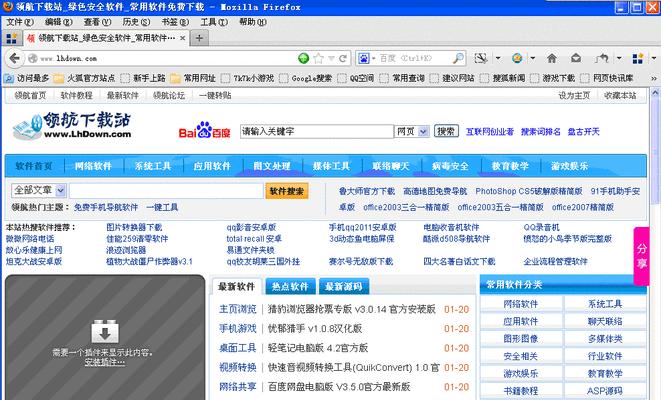Open the 帮助 menu
The height and width of the screenshot is (400, 661).
point(253,22)
